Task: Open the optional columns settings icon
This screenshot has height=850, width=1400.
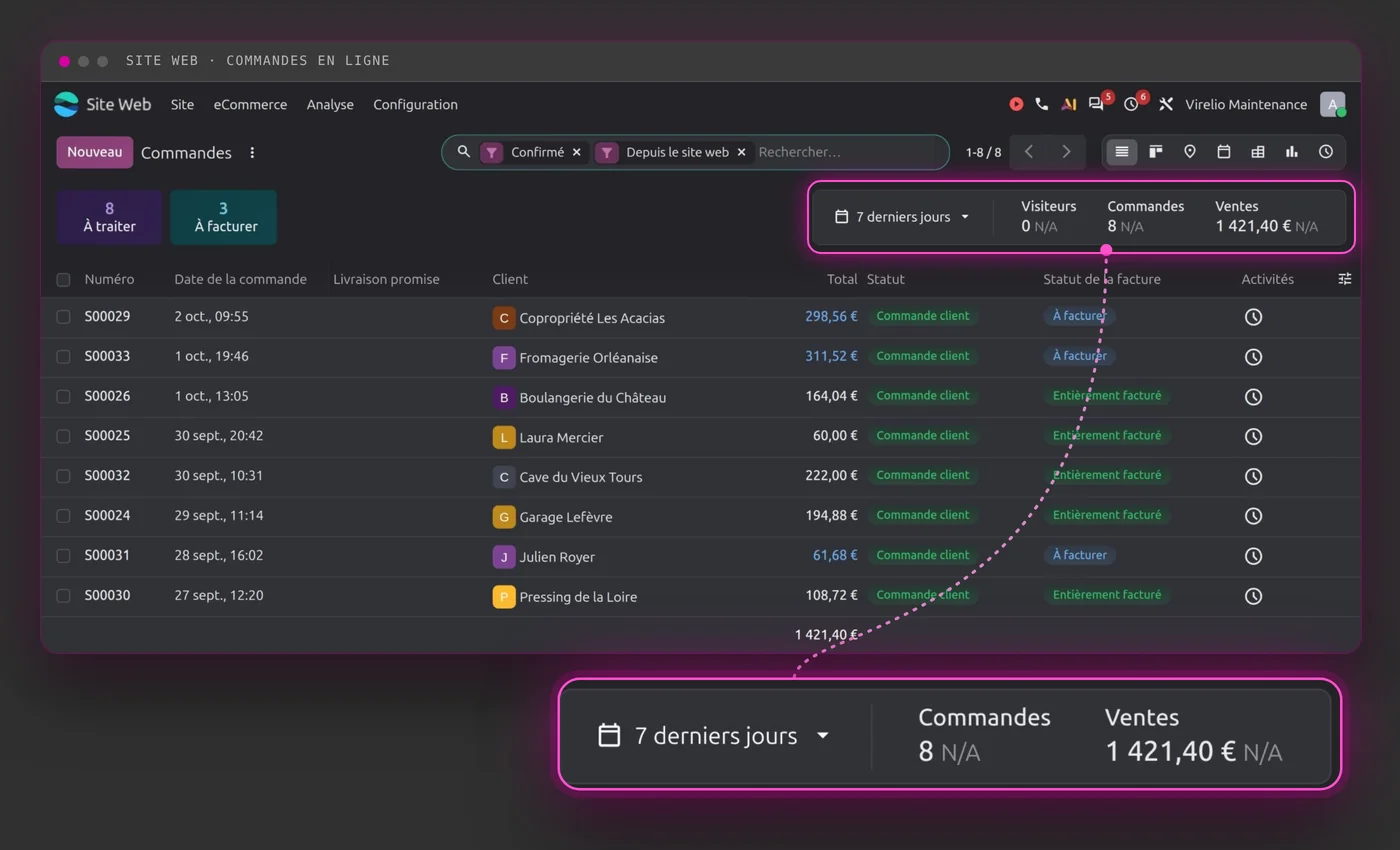Action: coord(1345,279)
